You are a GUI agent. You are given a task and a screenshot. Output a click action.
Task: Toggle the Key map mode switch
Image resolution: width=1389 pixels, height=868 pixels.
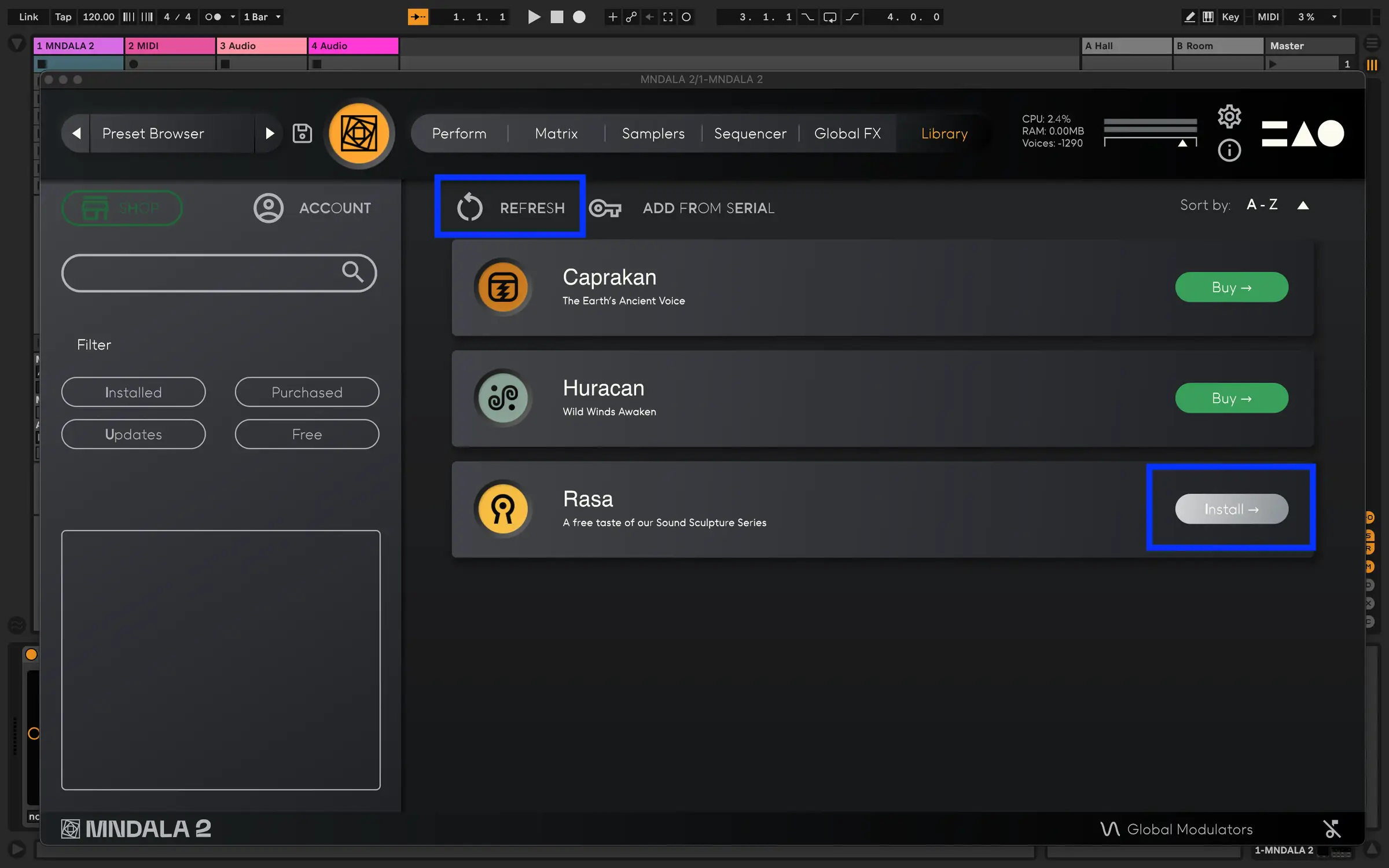tap(1230, 17)
